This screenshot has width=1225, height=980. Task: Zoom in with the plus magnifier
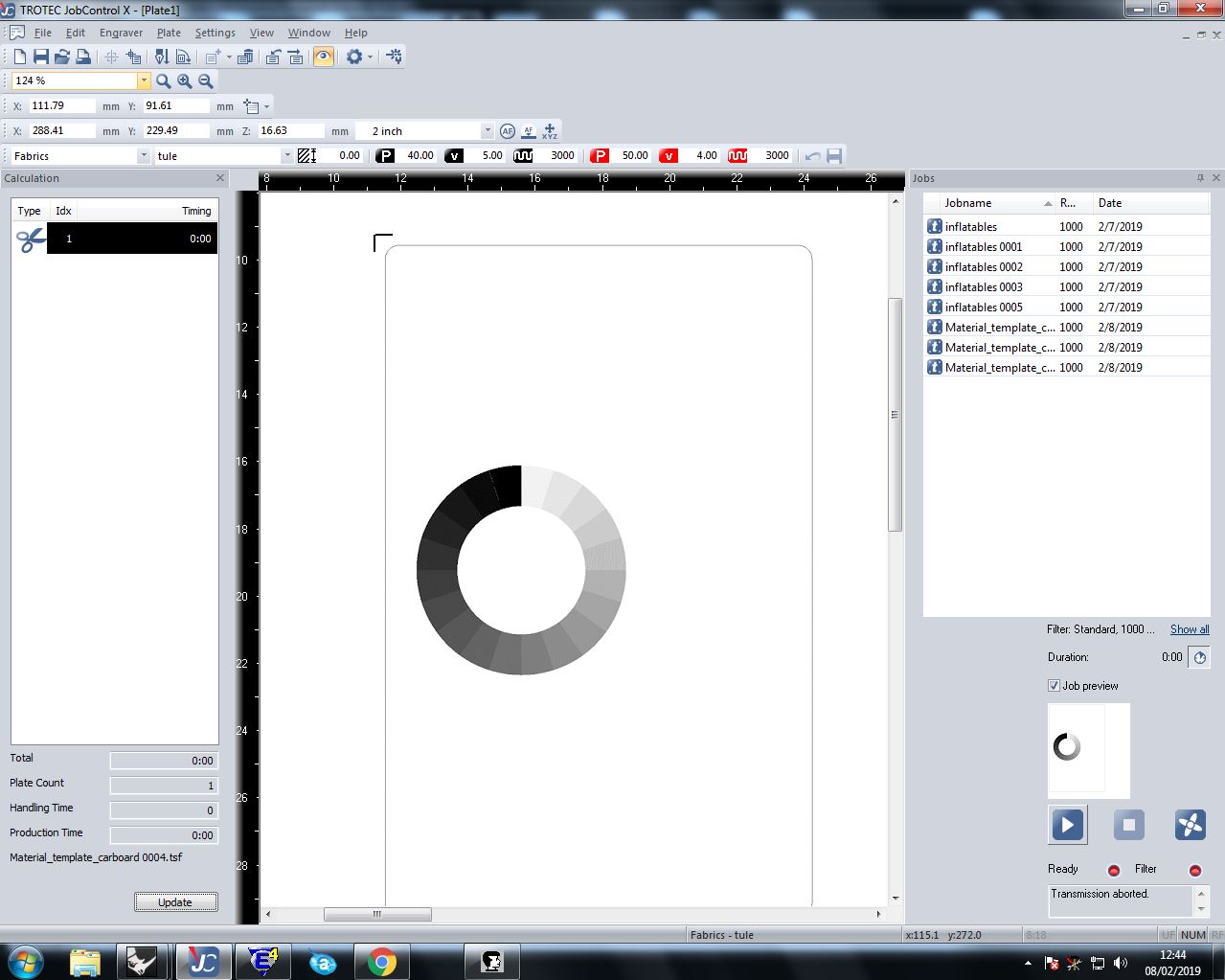coord(185,81)
